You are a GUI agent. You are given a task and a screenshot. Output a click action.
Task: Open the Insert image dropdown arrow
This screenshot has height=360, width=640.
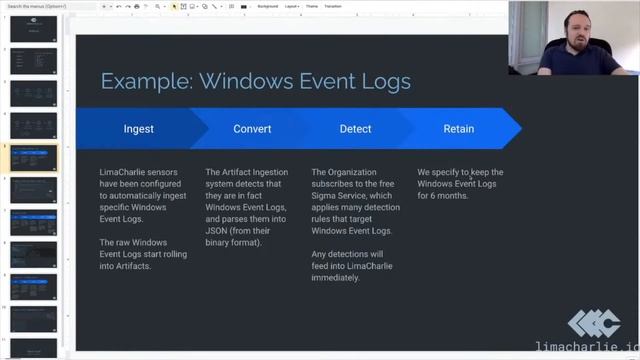(x=197, y=7)
